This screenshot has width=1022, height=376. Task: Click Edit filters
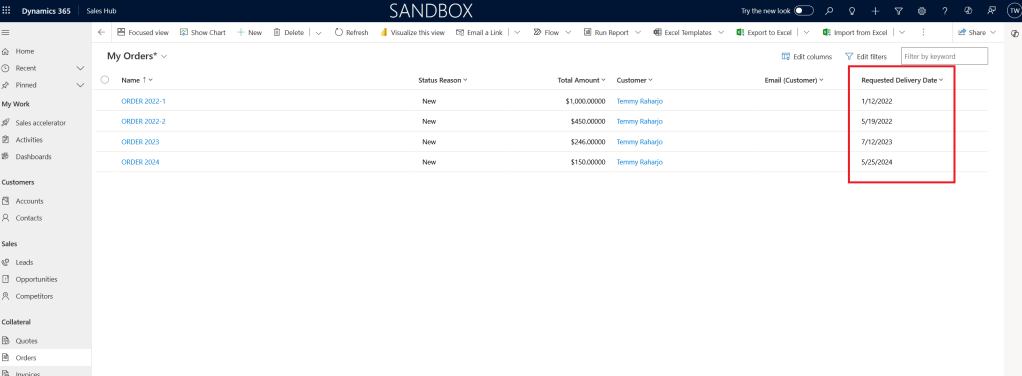tap(865, 57)
